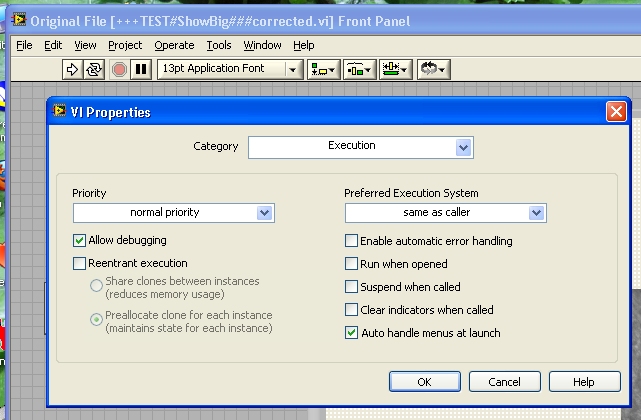Open the File menu
This screenshot has height=420, width=641.
coord(24,45)
